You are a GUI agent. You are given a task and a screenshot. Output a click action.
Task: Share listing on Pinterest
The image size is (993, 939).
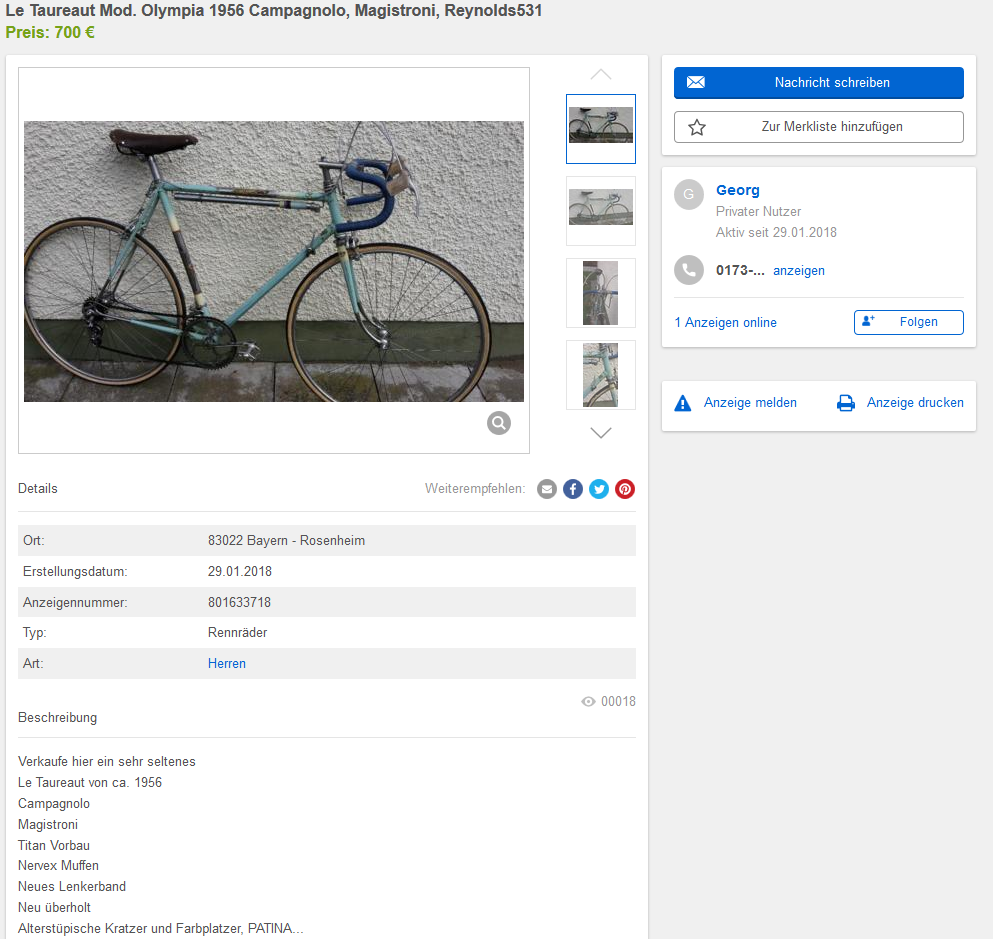(x=625, y=489)
